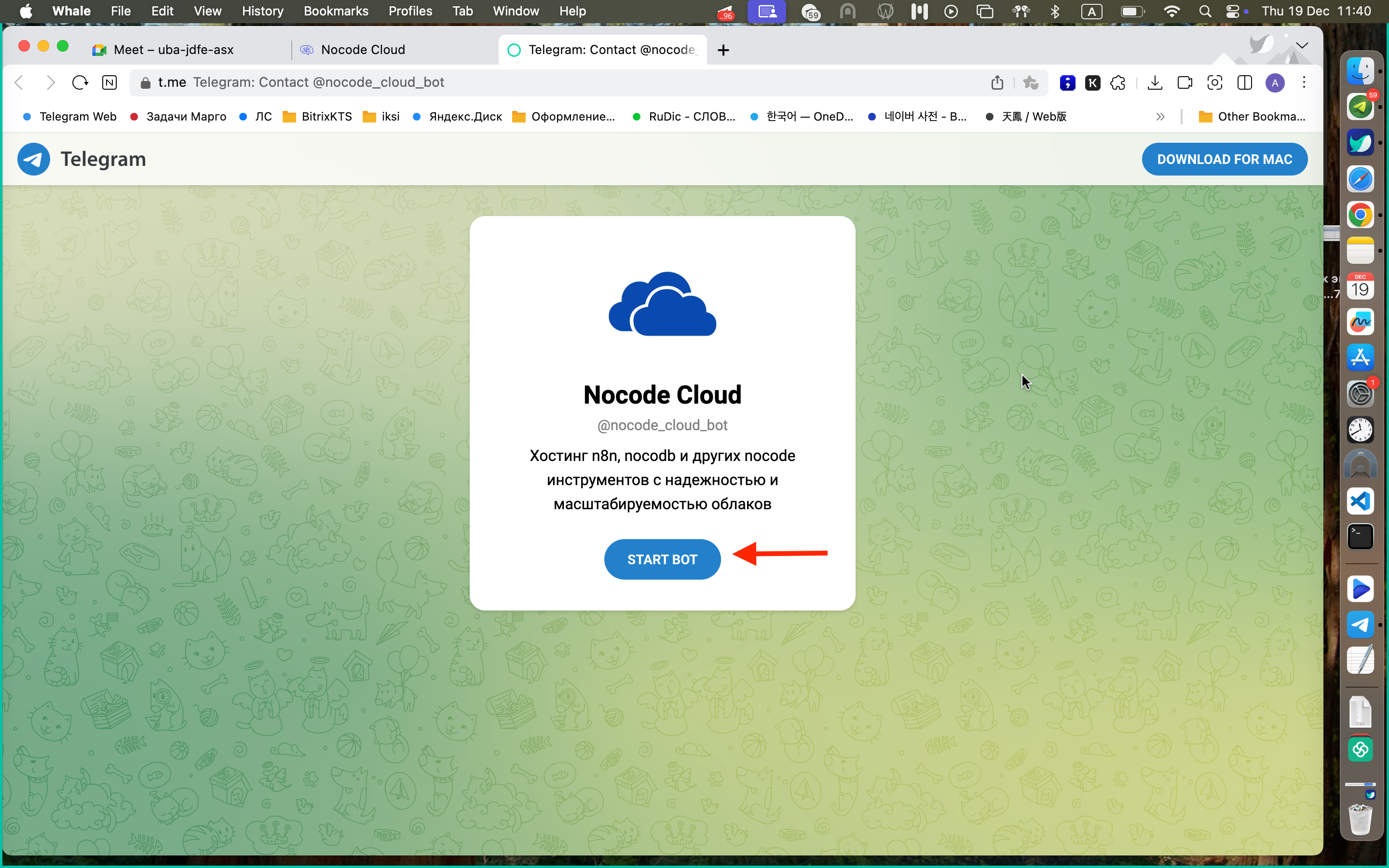Open a new tab with plus button
Viewport: 1389px width, 868px height.
(723, 50)
